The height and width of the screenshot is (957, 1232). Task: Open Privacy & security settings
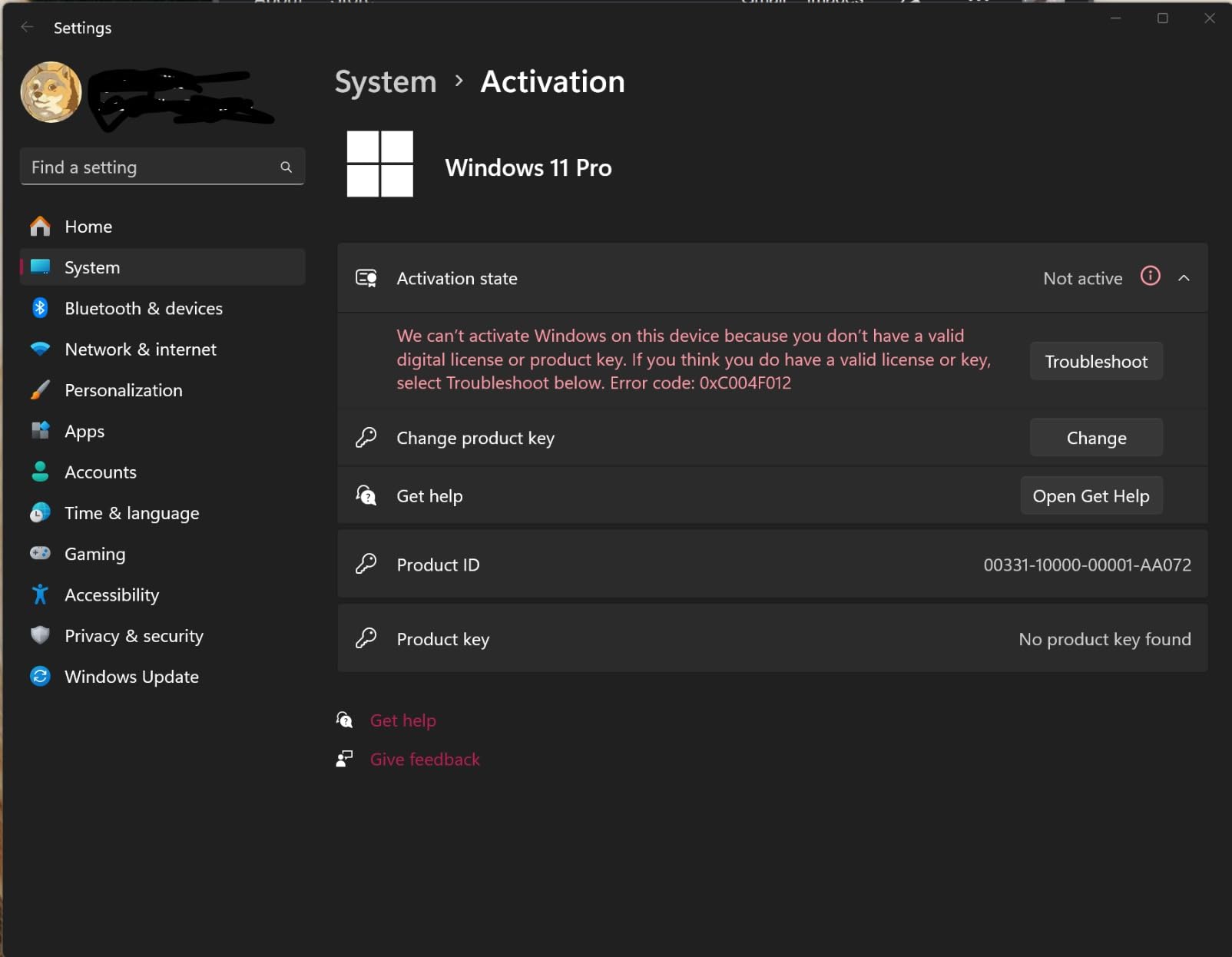[162, 636]
